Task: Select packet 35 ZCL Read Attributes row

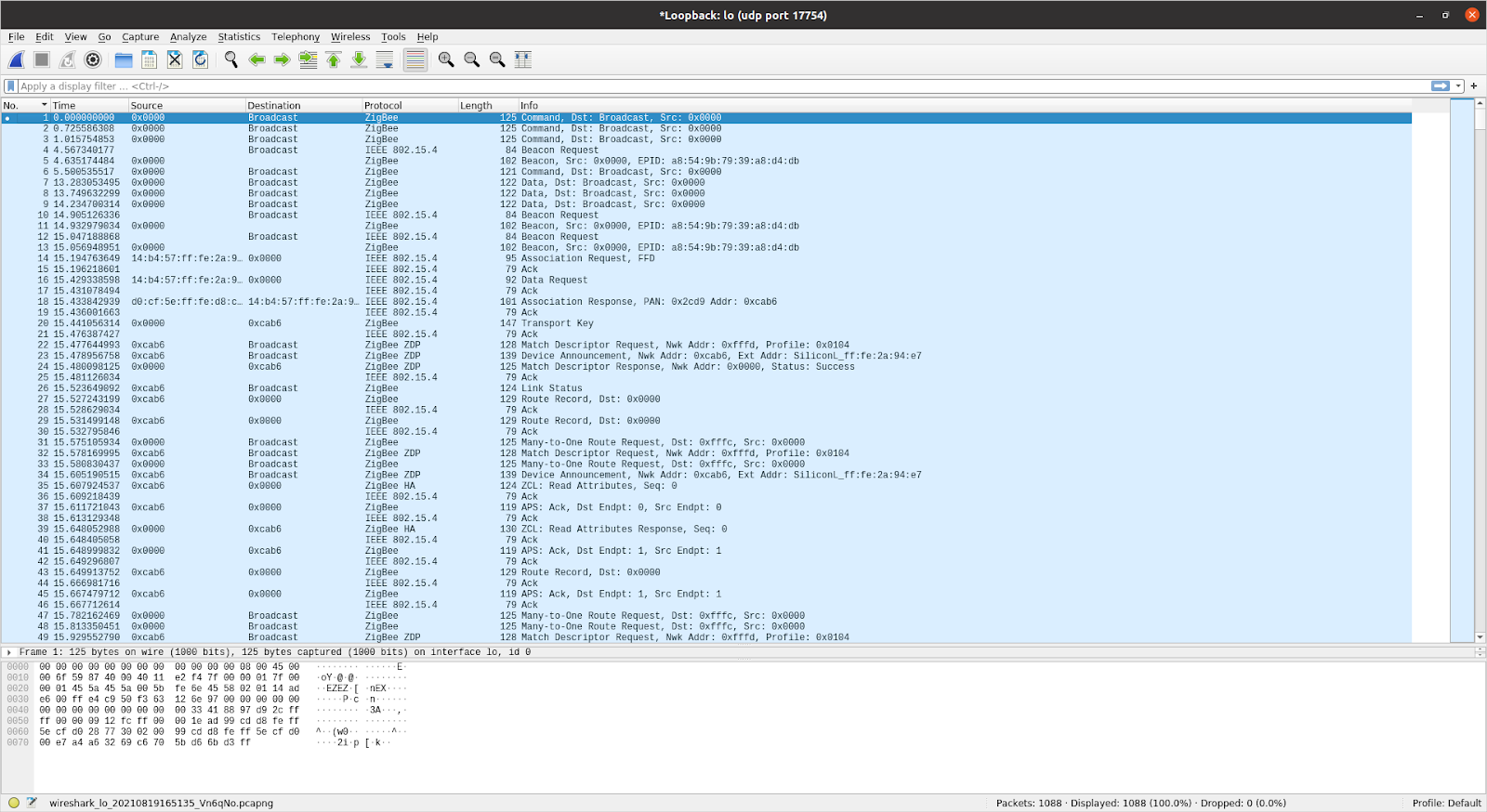Action: click(706, 486)
